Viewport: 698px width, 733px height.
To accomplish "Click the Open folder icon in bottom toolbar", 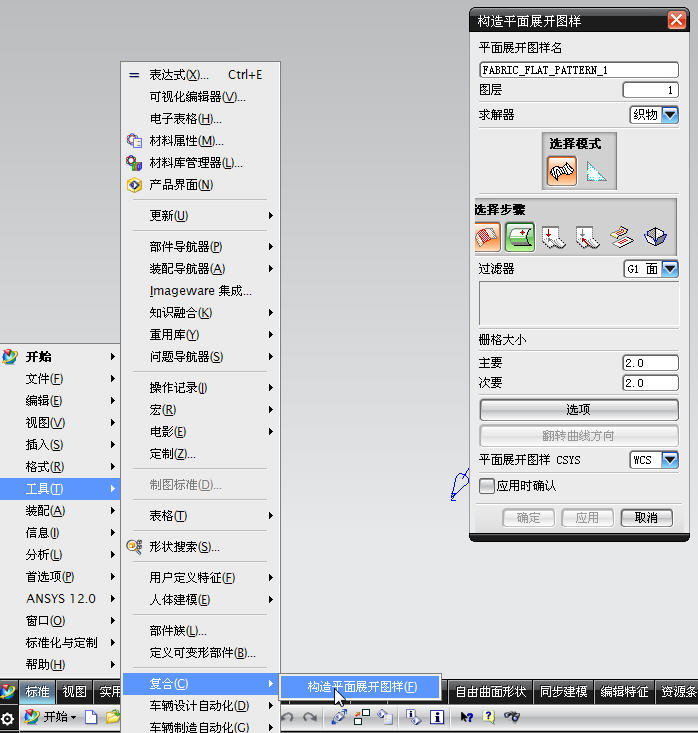I will point(113,717).
